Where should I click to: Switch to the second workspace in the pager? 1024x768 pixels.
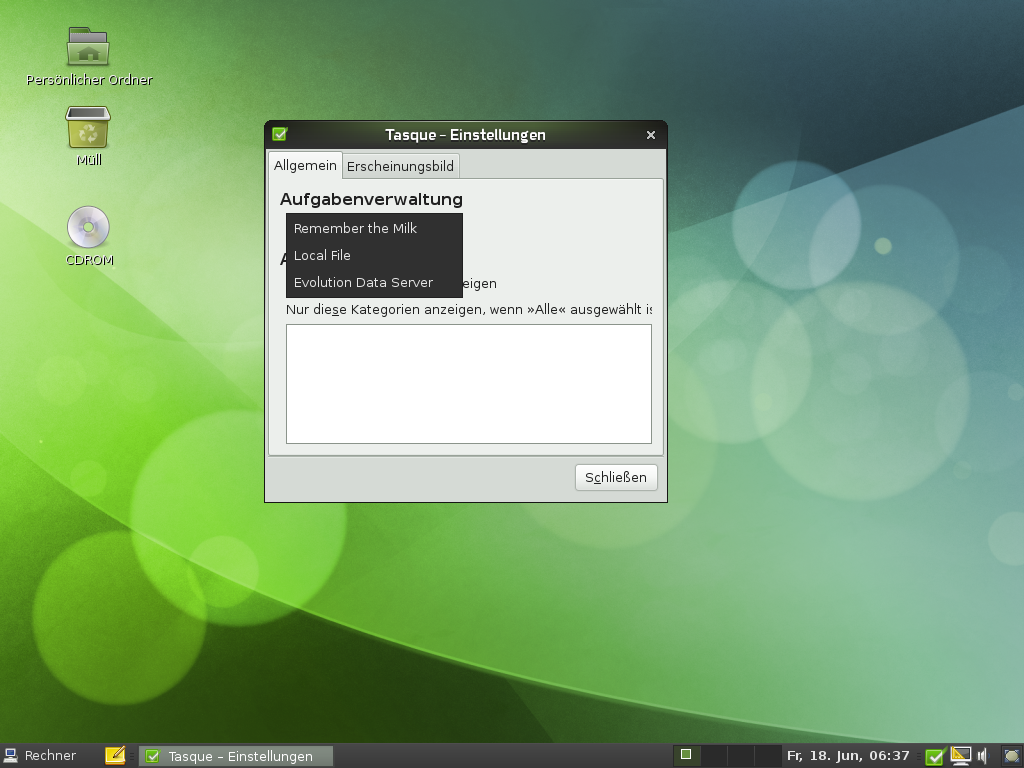[712, 756]
